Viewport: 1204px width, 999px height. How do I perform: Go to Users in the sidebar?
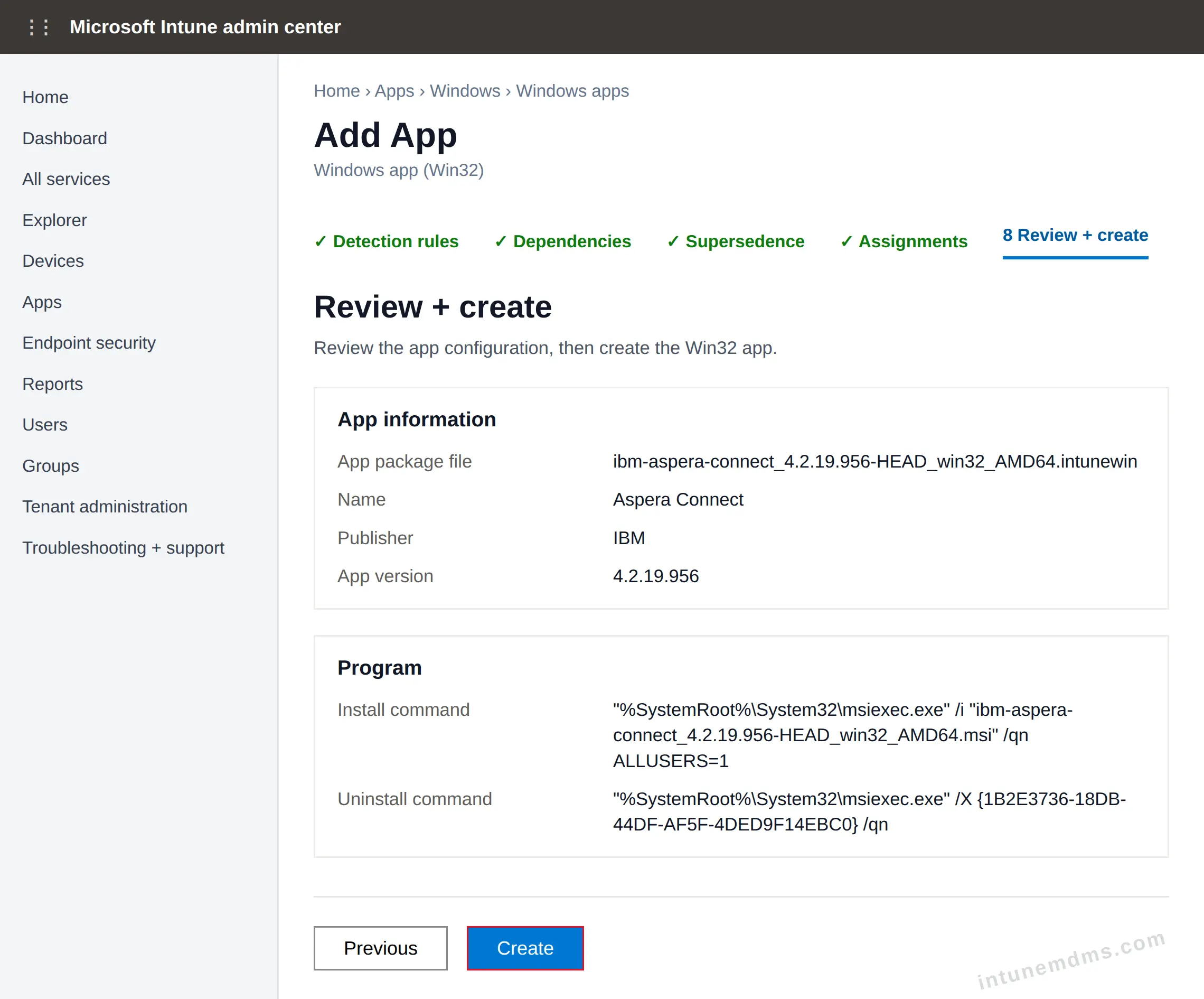(x=45, y=425)
